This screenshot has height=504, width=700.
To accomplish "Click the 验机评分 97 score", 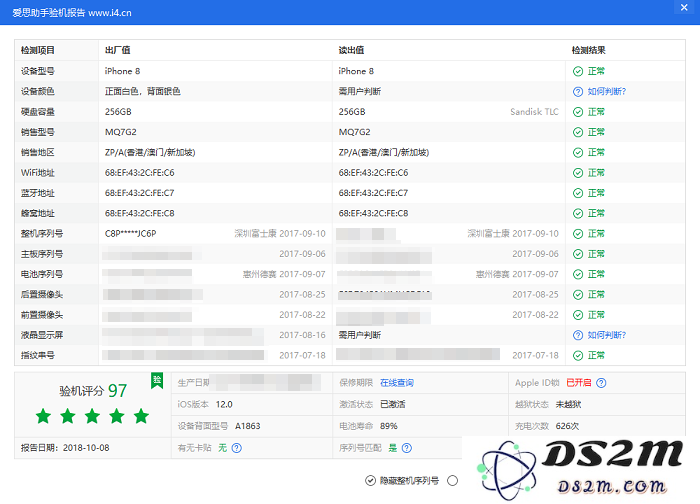I will click(93, 391).
